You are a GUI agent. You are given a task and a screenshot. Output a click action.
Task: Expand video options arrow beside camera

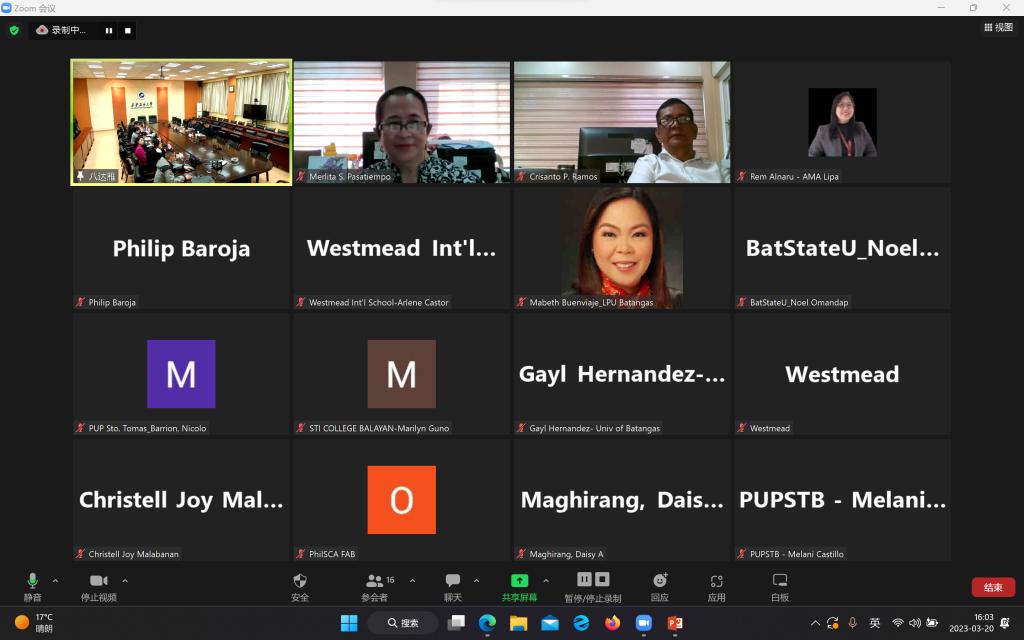pos(125,580)
